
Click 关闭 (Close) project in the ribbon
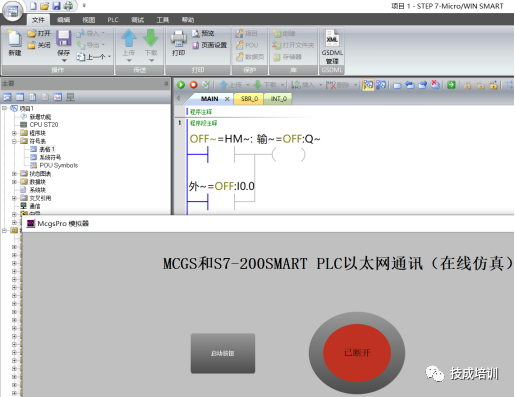39,45
